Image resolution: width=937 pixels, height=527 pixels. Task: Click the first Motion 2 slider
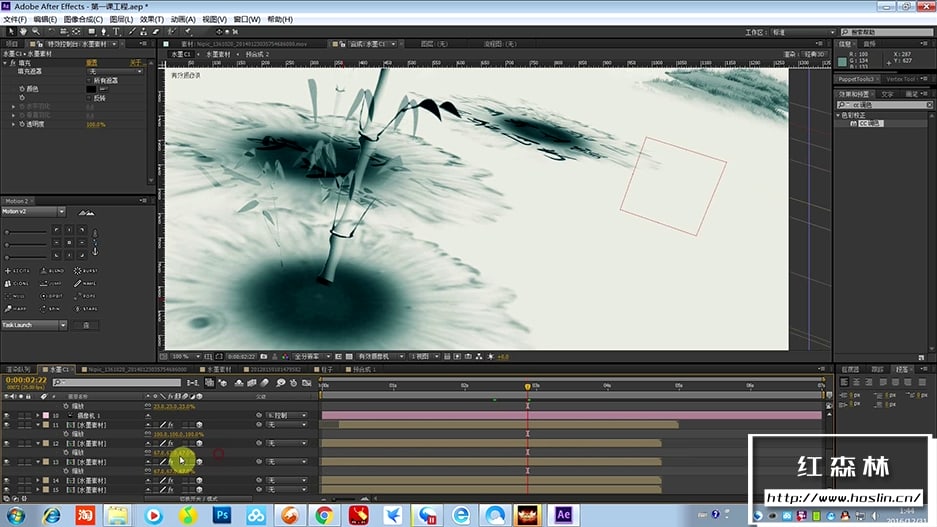pos(25,232)
